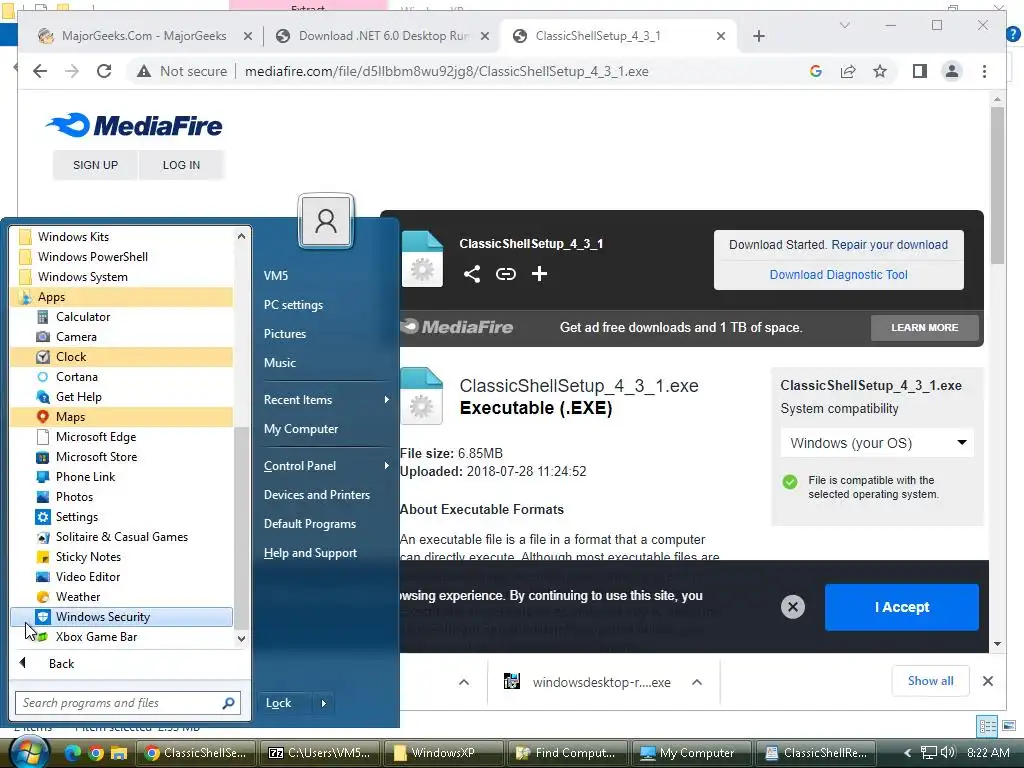The width and height of the screenshot is (1024, 768).
Task: Bookmark this page with the star
Action: pos(880,71)
